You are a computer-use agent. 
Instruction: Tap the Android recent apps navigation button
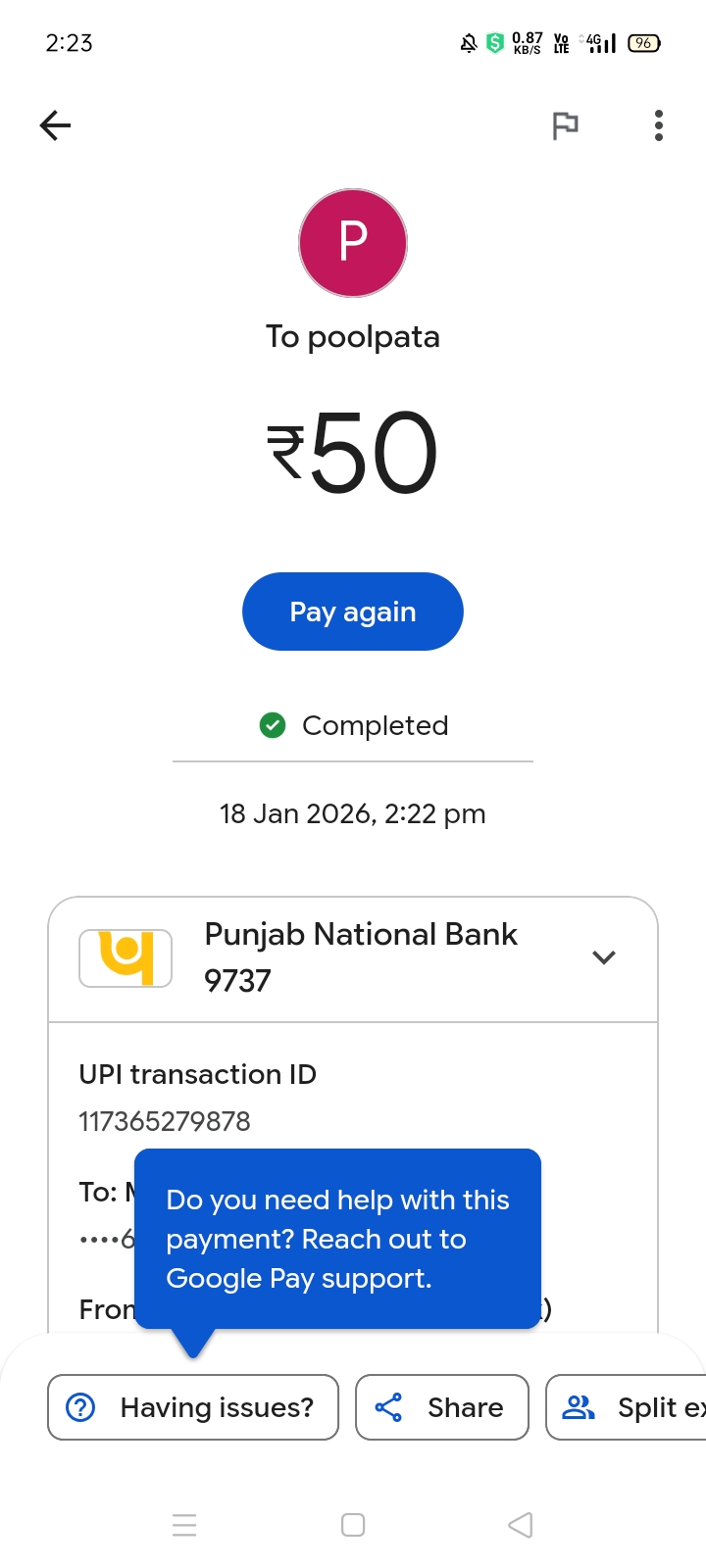184,1525
